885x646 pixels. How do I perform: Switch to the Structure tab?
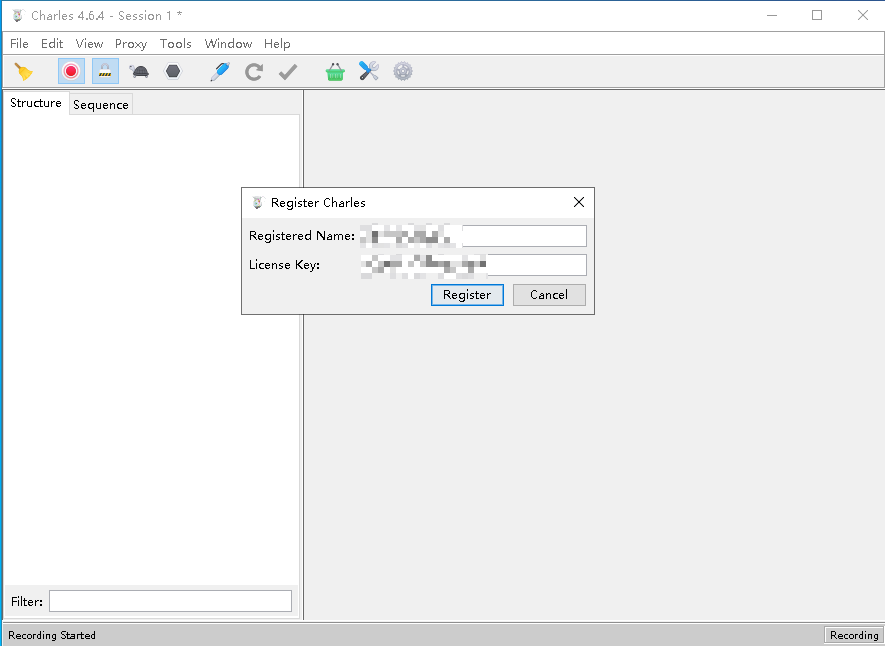pos(36,103)
